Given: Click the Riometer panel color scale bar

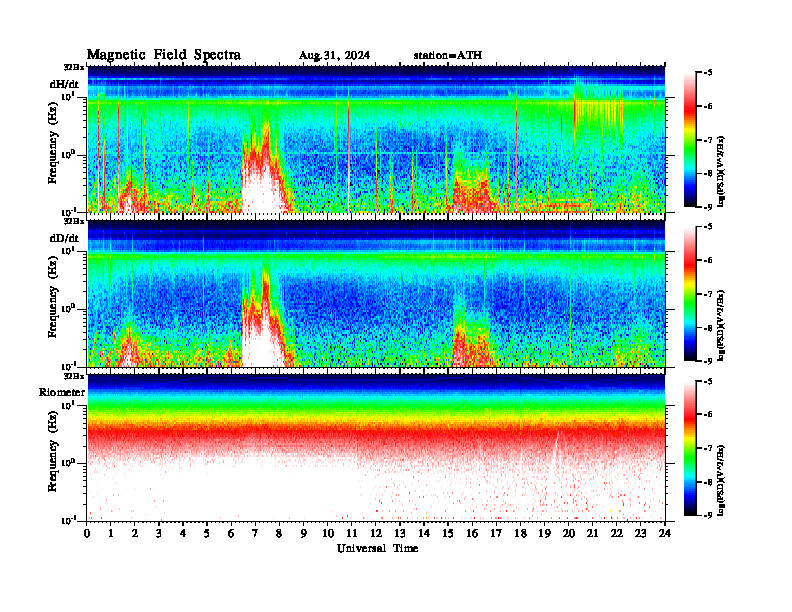Looking at the screenshot, I should point(690,448).
